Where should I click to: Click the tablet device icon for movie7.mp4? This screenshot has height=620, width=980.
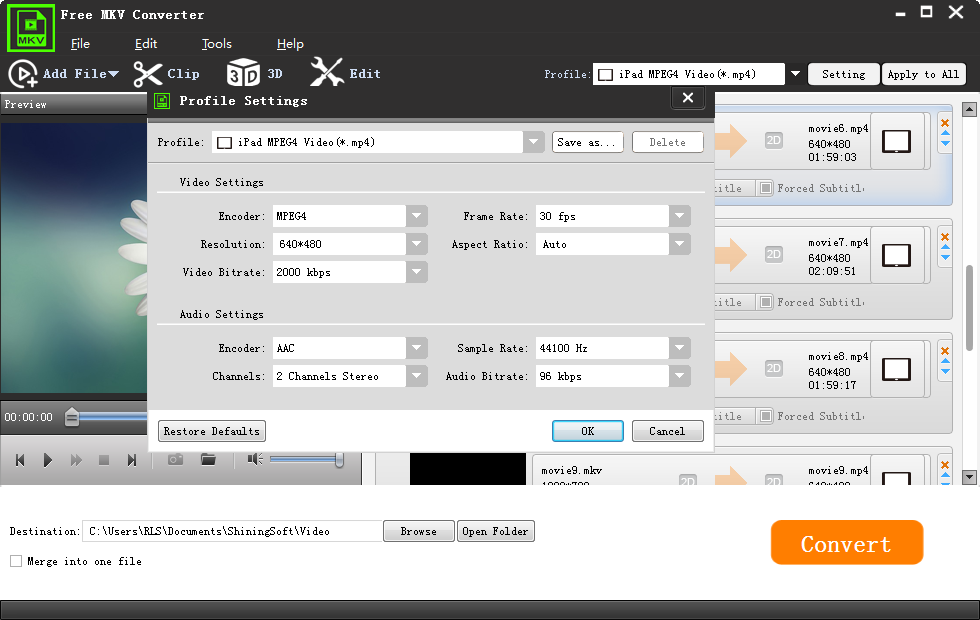pos(896,255)
